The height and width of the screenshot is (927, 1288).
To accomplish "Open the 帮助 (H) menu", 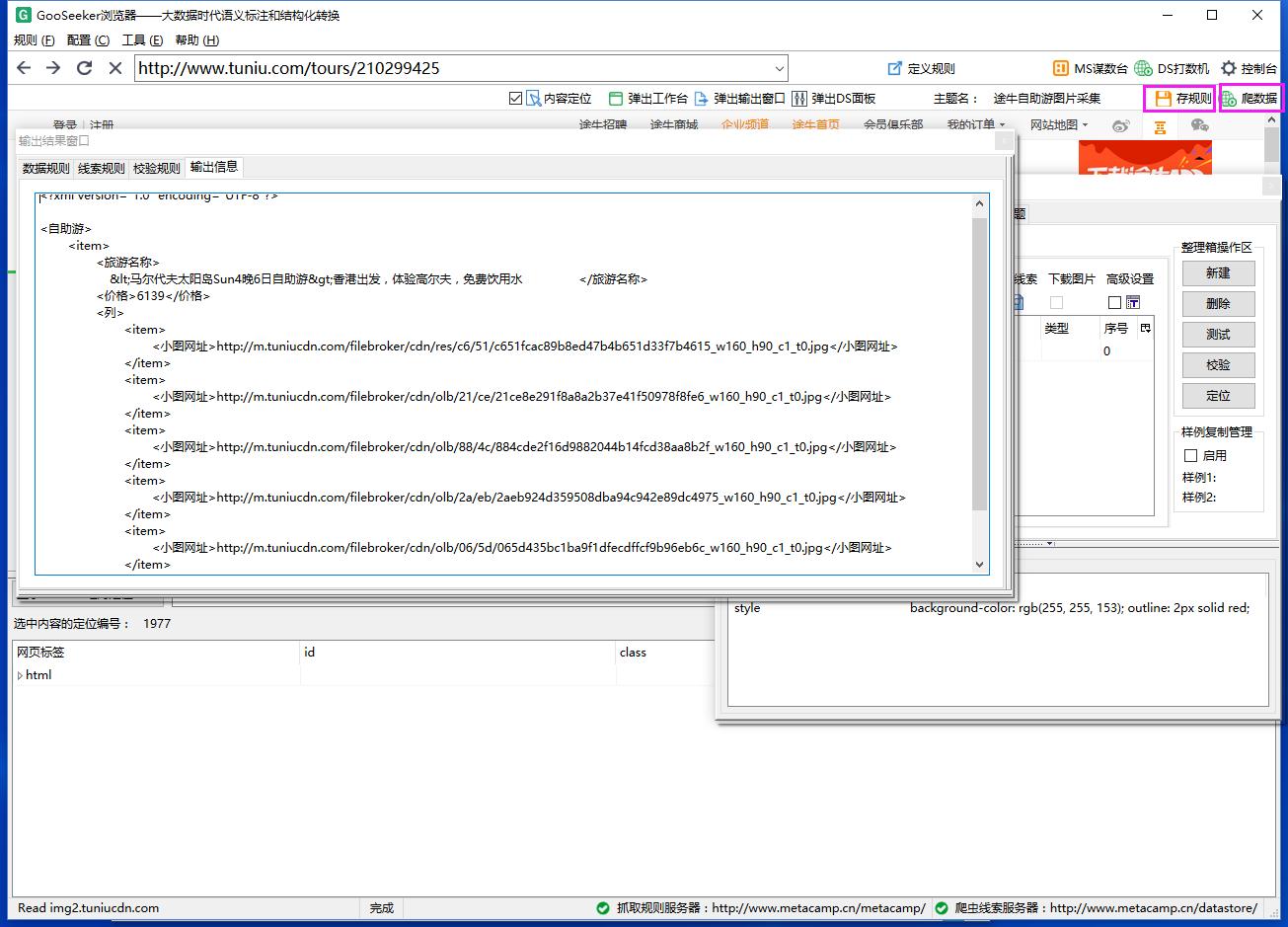I will pyautogui.click(x=196, y=40).
